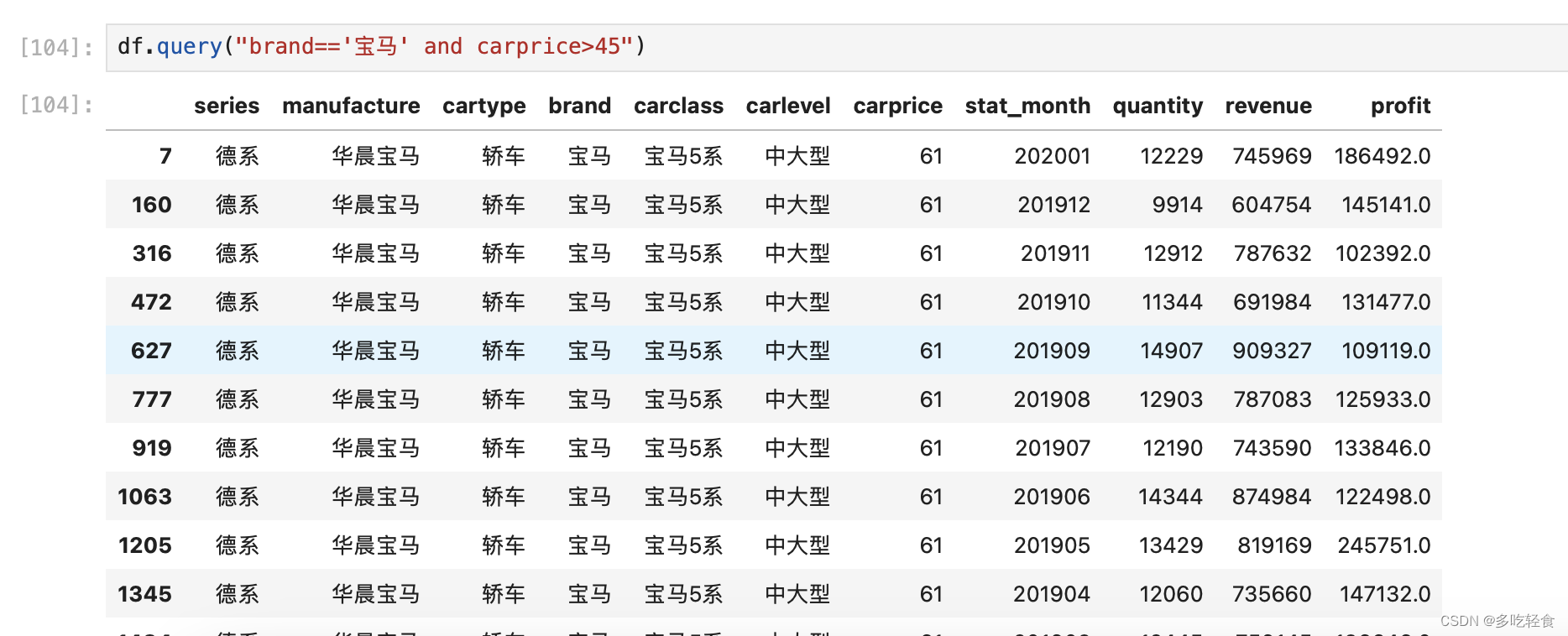This screenshot has width=1568, height=636.
Task: Select row index 1205
Action: [145, 545]
